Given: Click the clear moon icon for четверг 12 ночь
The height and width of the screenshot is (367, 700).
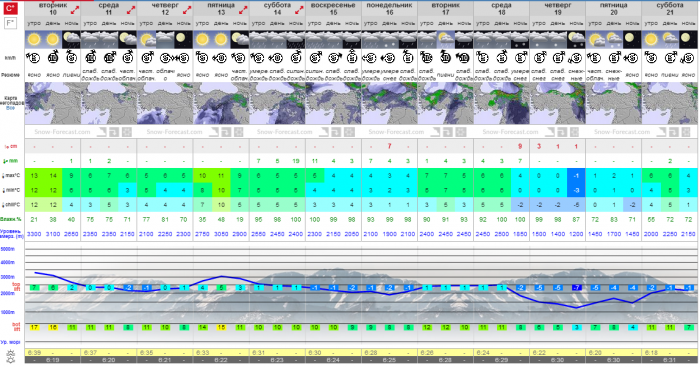Looking at the screenshot, I should click(x=183, y=40).
